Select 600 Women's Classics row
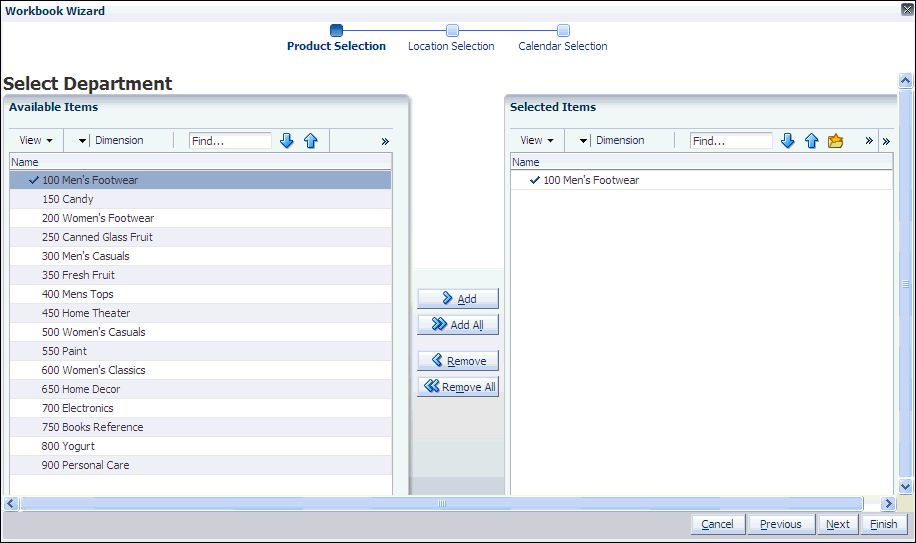This screenshot has height=543, width=916. (200, 370)
